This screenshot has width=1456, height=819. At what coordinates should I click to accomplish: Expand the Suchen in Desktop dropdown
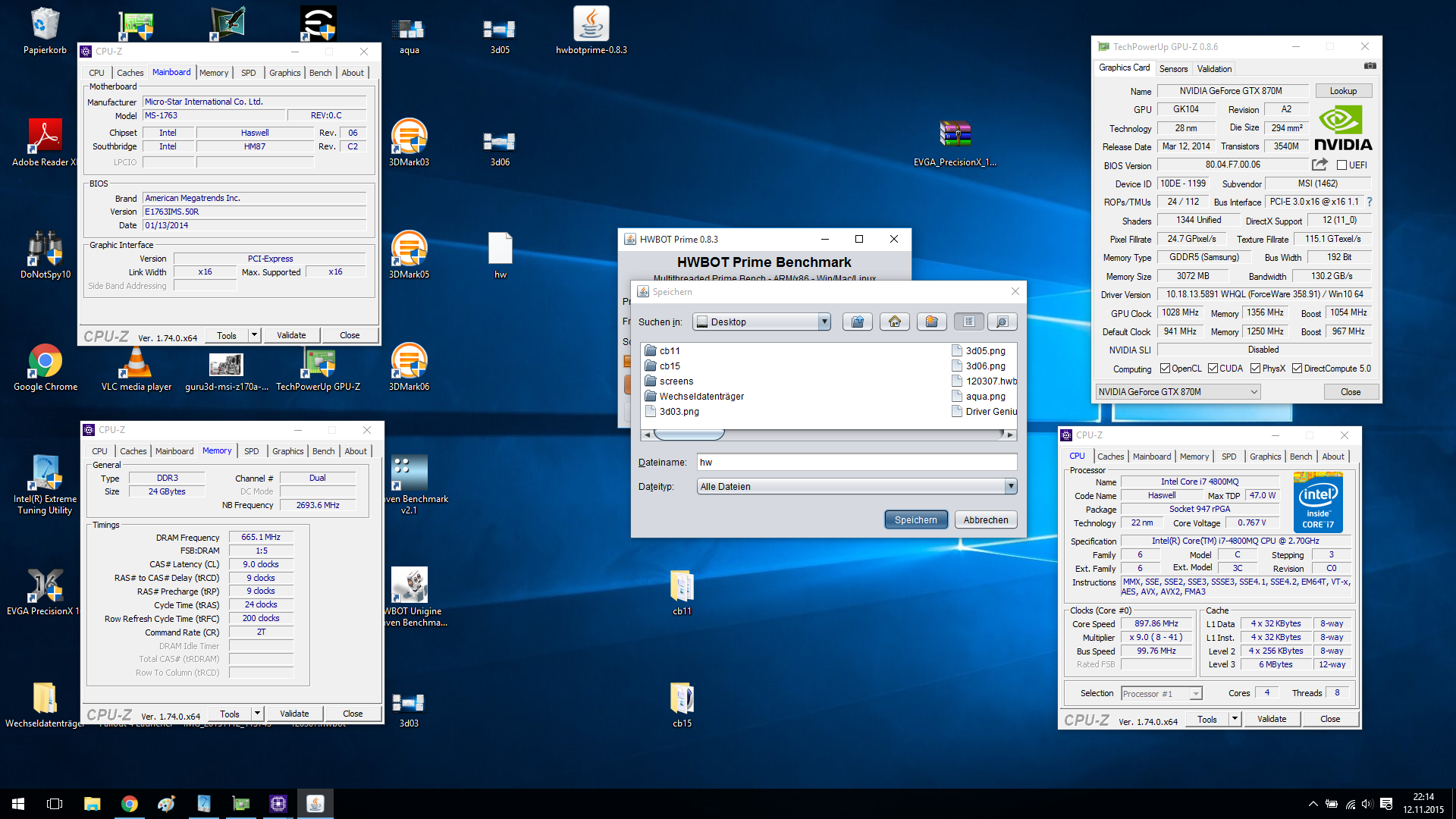click(824, 322)
